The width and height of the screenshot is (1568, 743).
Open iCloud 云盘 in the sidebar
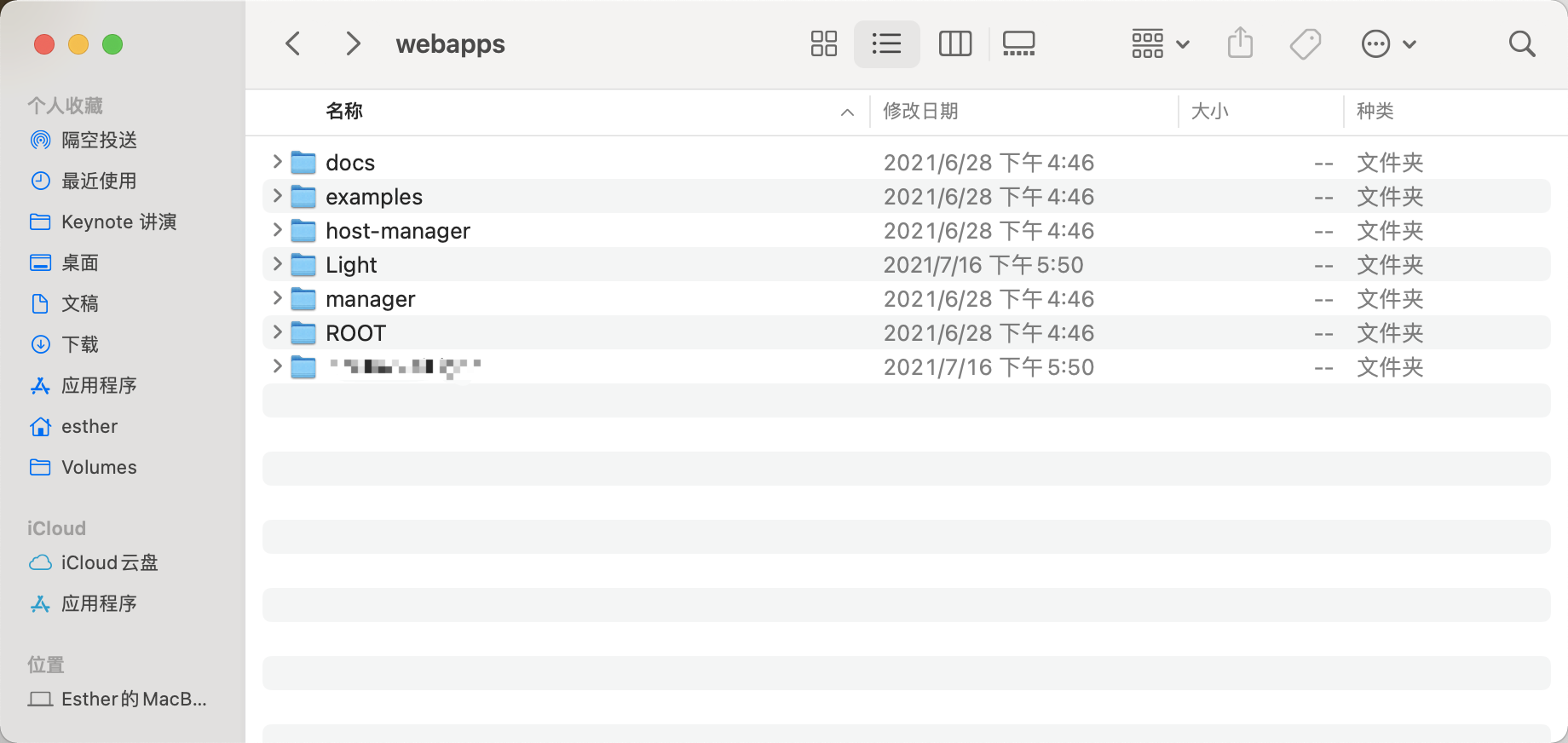pyautogui.click(x=94, y=562)
